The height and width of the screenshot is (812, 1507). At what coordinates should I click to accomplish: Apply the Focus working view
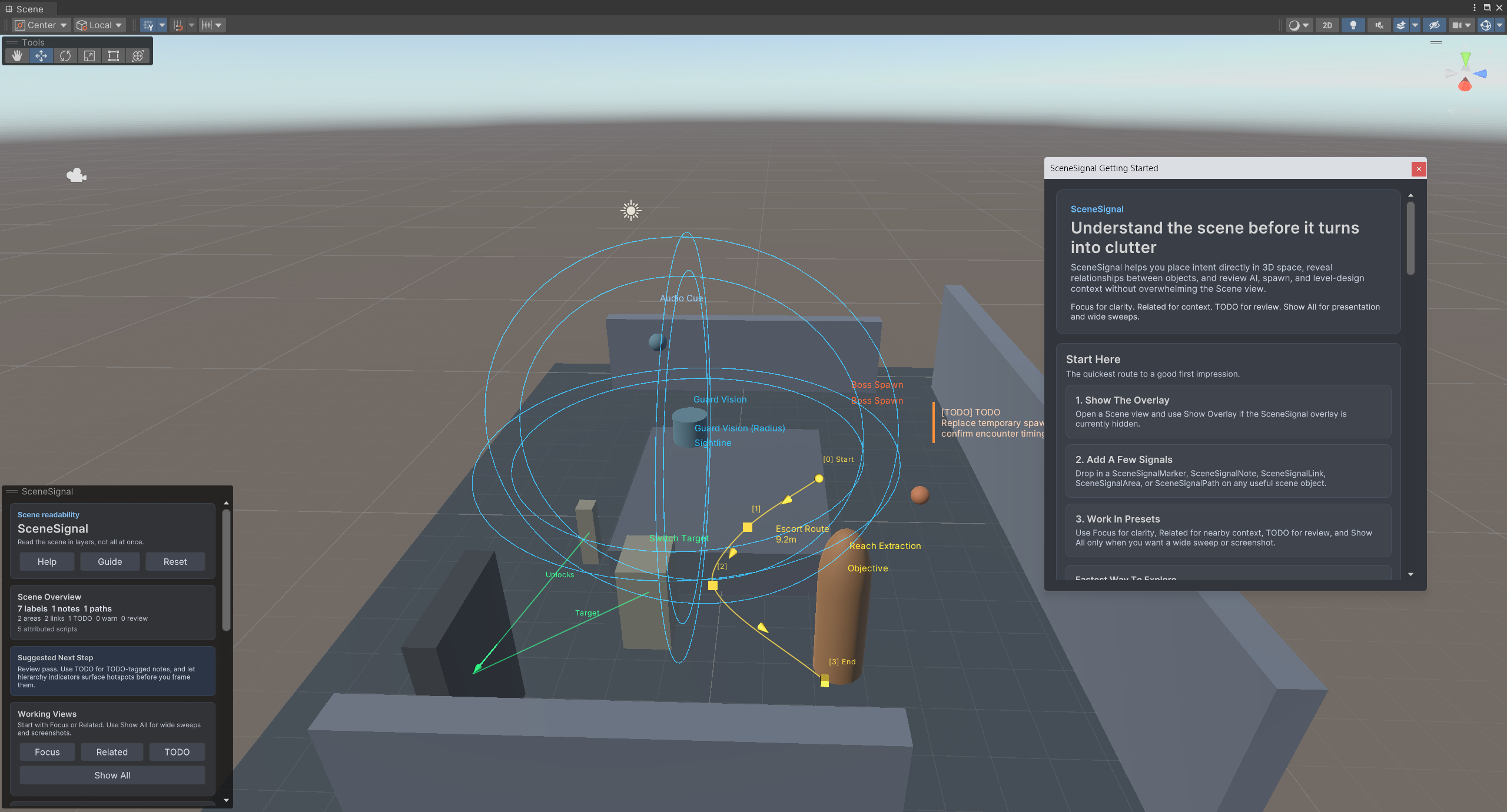[47, 752]
